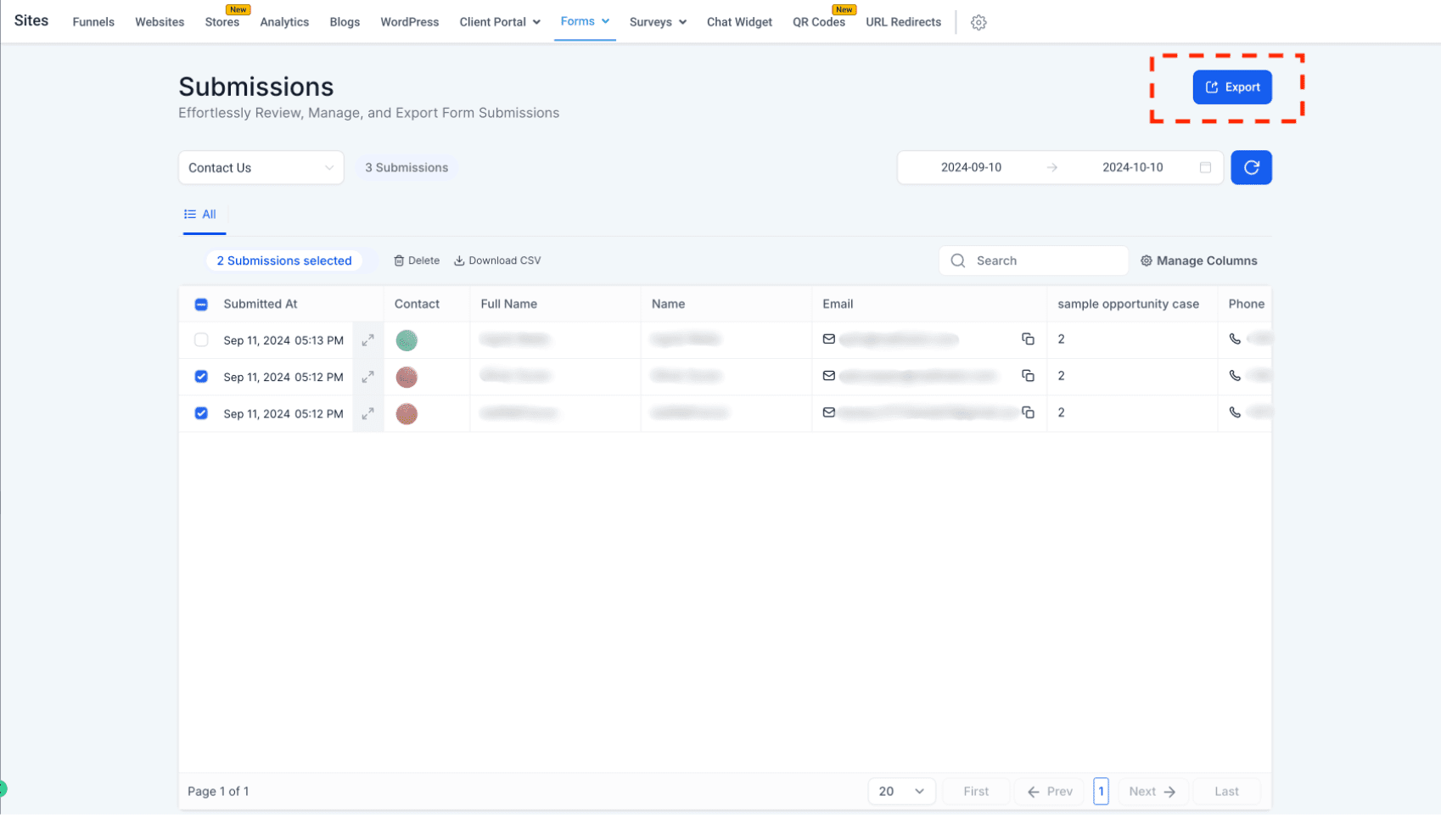Click the search magnifier icon

point(958,260)
